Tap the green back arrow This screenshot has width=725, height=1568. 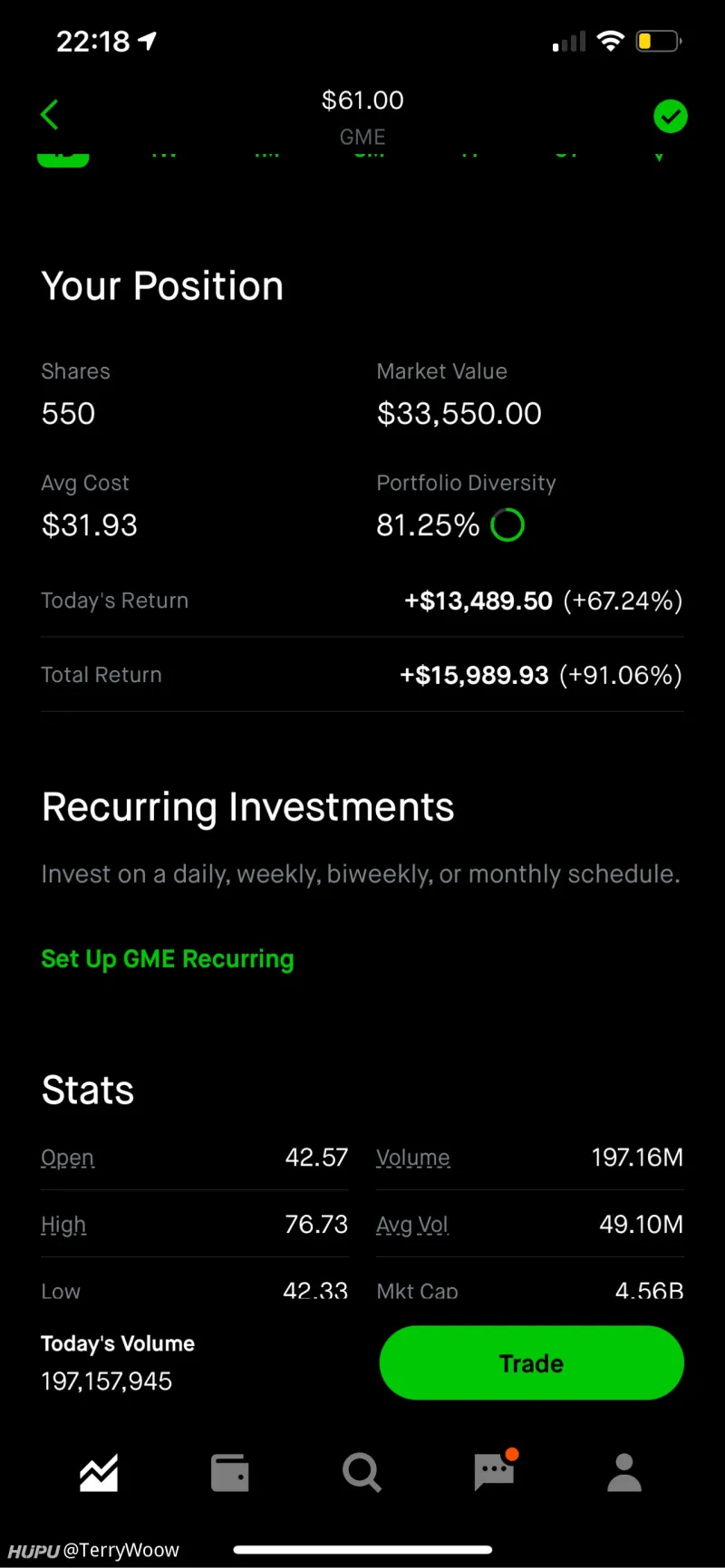(50, 115)
